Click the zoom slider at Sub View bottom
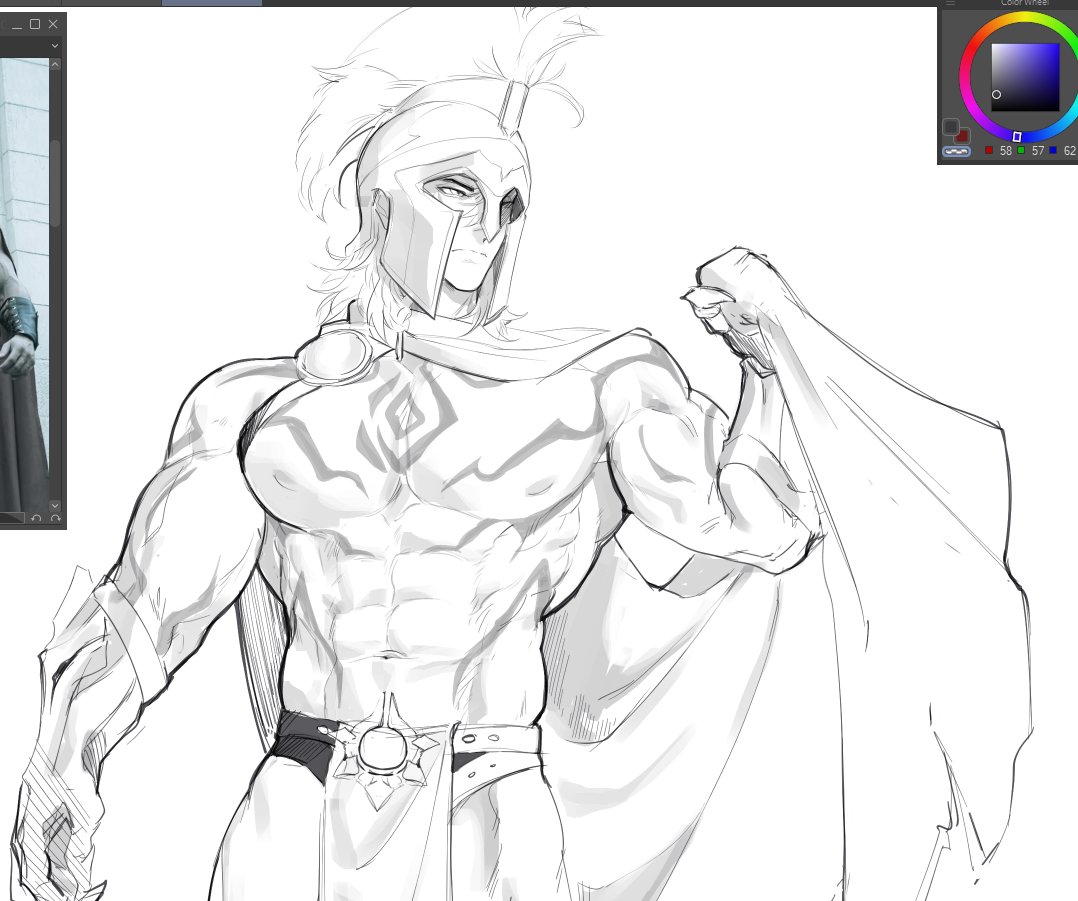Viewport: 1078px width, 901px height. pos(12,518)
